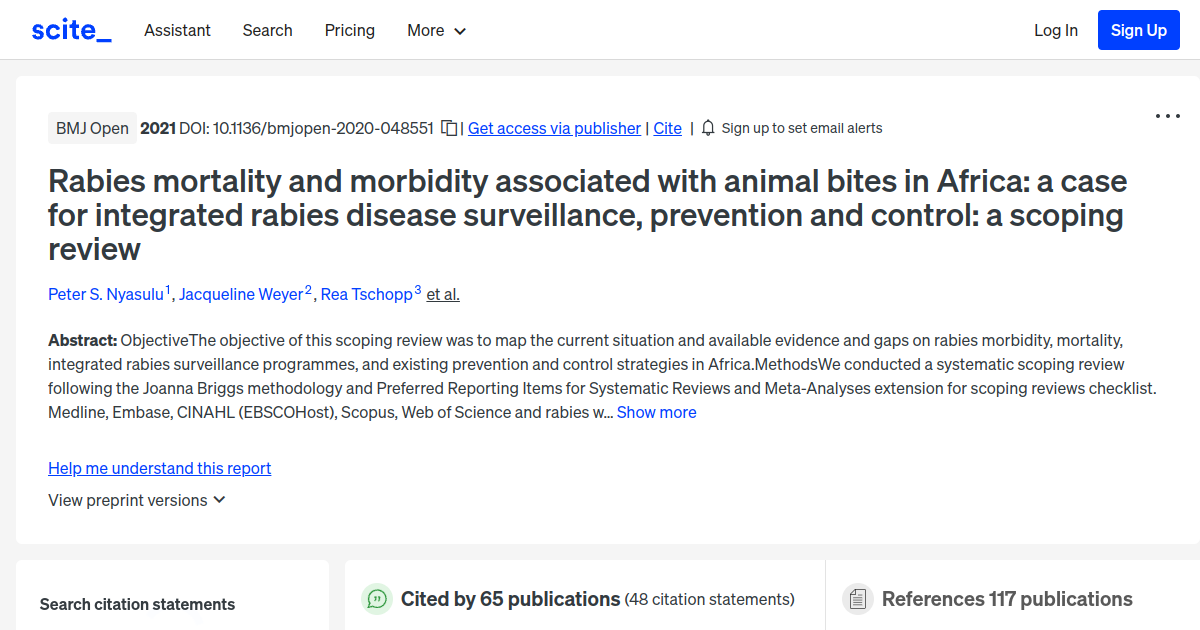This screenshot has height=630, width=1200.
Task: Open Help me understand this report
Action: (159, 468)
